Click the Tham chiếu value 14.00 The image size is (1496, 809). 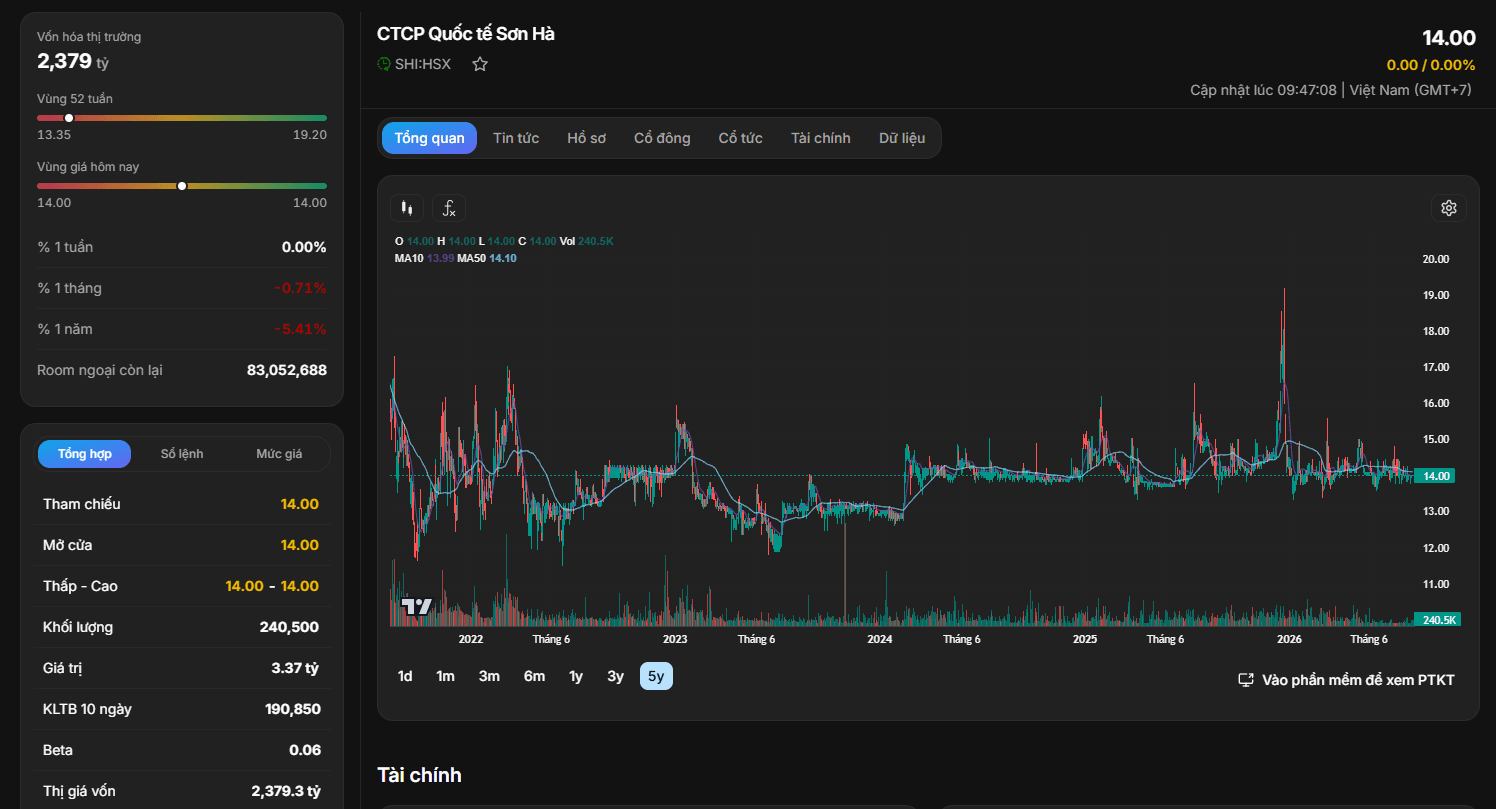300,504
